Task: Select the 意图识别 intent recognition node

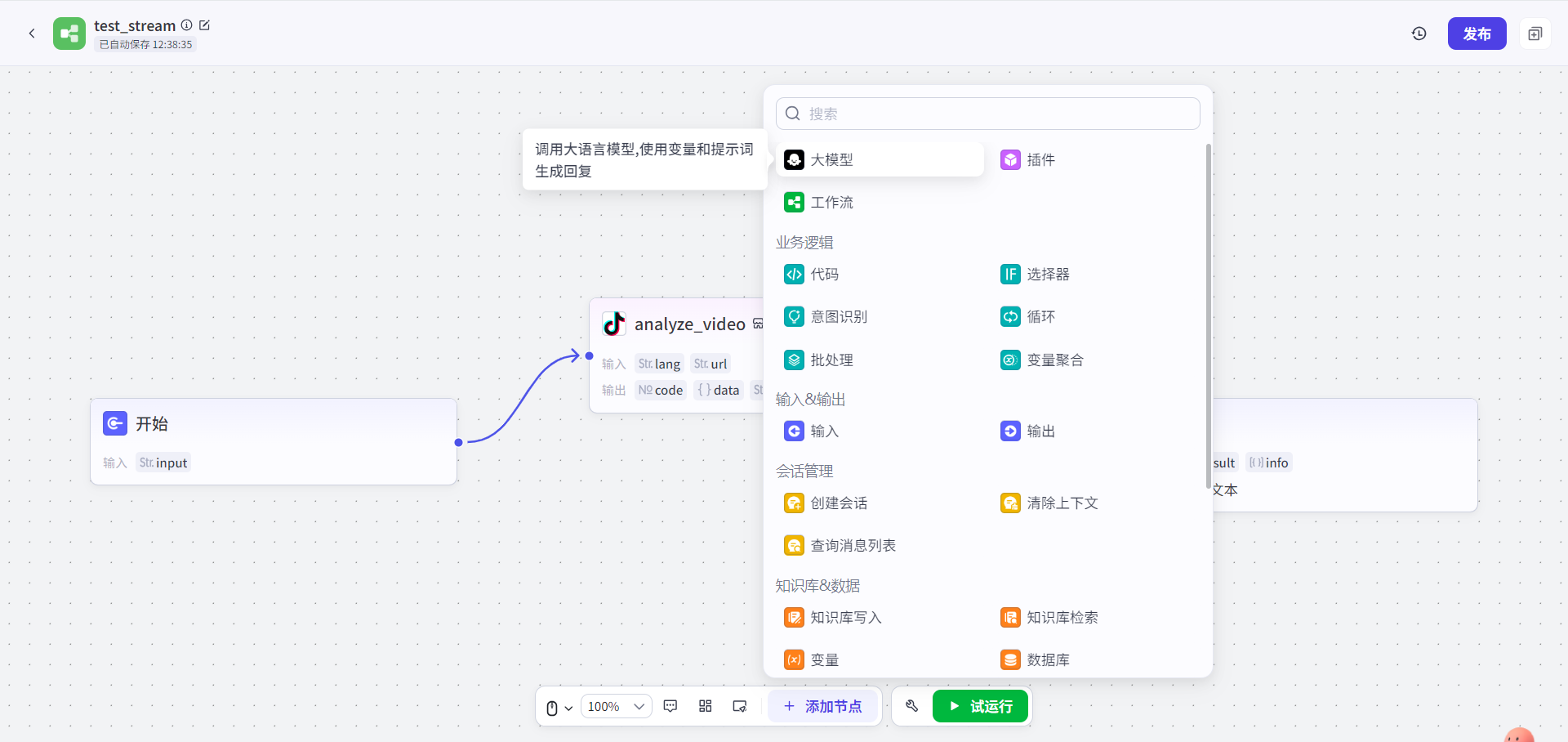Action: point(840,316)
